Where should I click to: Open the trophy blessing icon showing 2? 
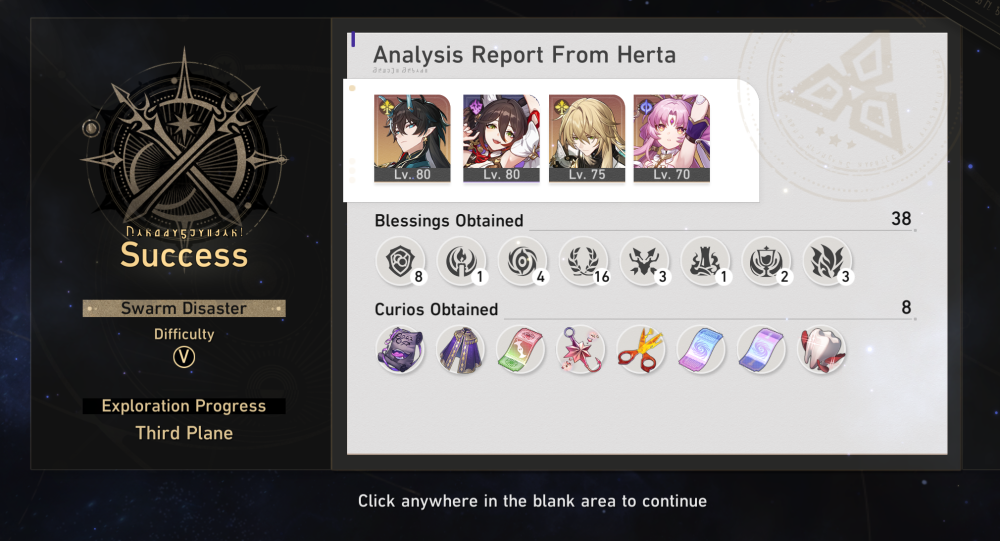pos(767,261)
